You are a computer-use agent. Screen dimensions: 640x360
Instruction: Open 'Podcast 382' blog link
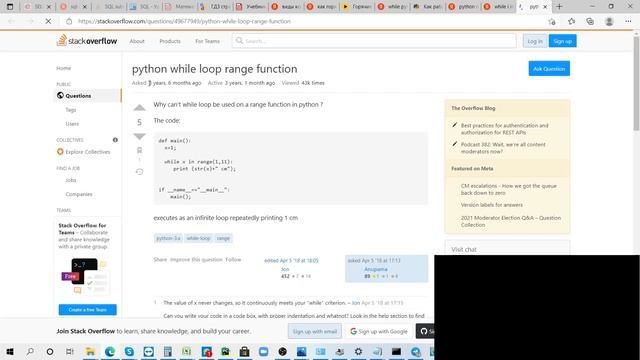503,148
